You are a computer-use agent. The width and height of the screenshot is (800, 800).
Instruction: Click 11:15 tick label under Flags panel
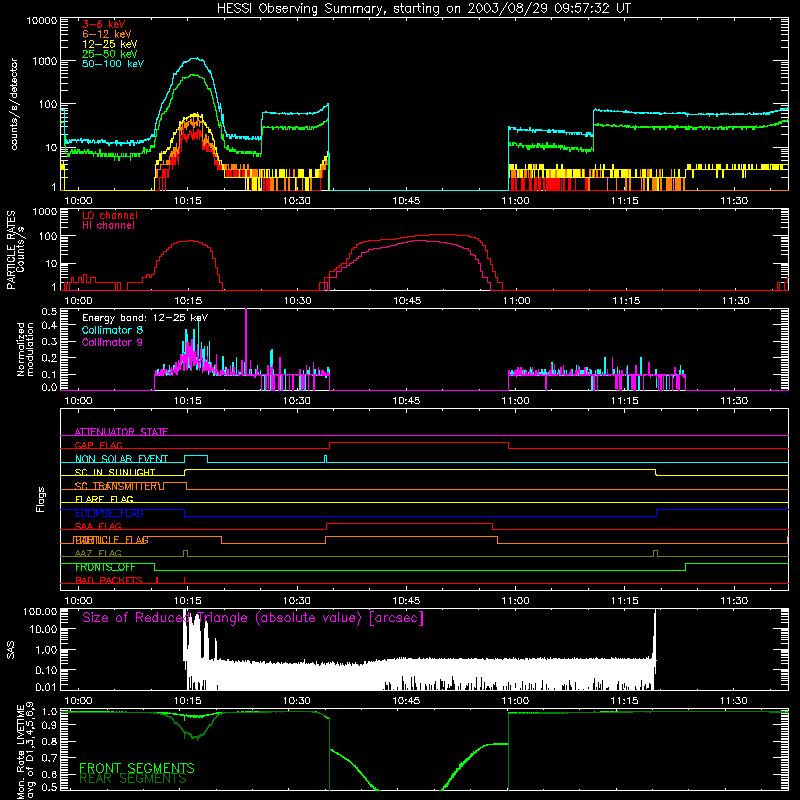pos(625,601)
